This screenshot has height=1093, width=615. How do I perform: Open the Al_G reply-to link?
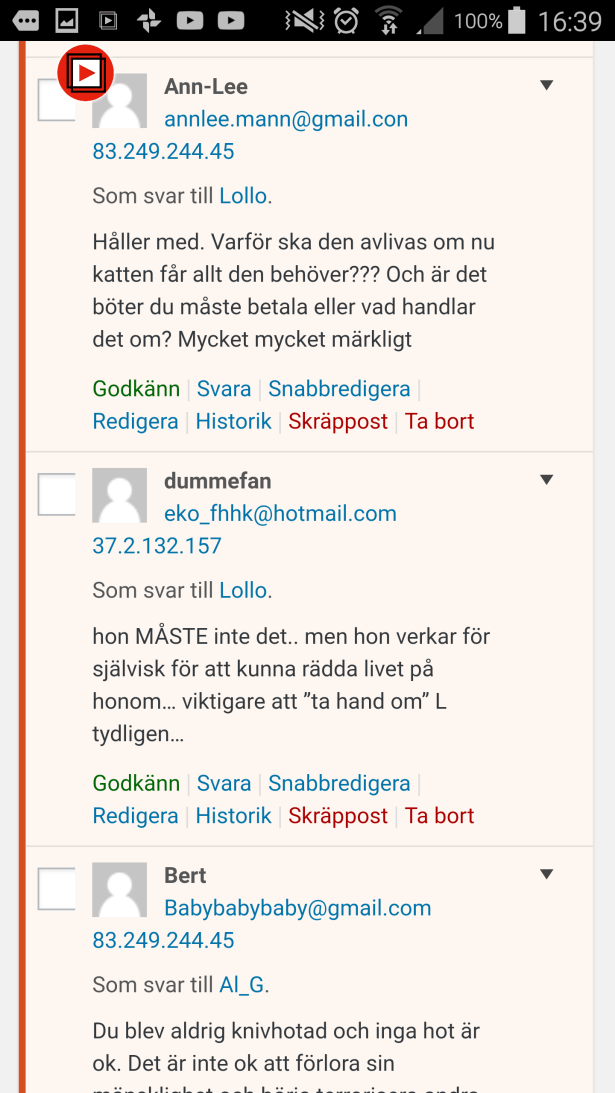241,985
